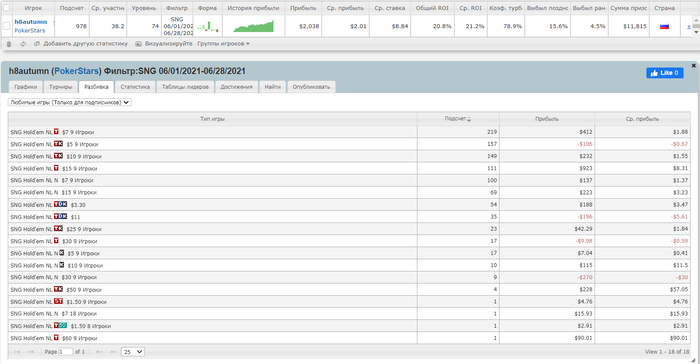
Task: Click the image icon beside Визуализируйте
Action: click(x=138, y=44)
